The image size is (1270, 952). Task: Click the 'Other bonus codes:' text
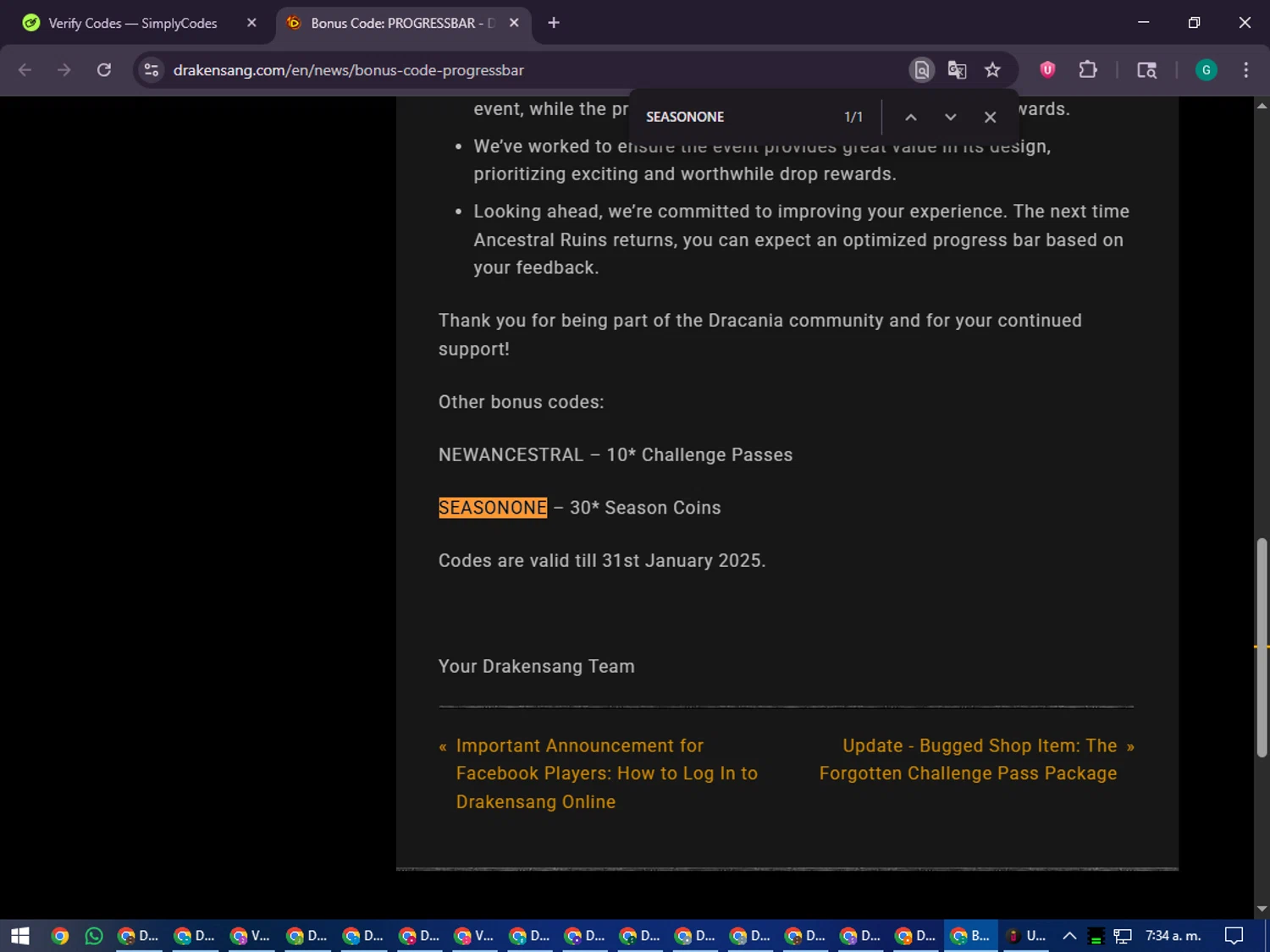point(521,402)
